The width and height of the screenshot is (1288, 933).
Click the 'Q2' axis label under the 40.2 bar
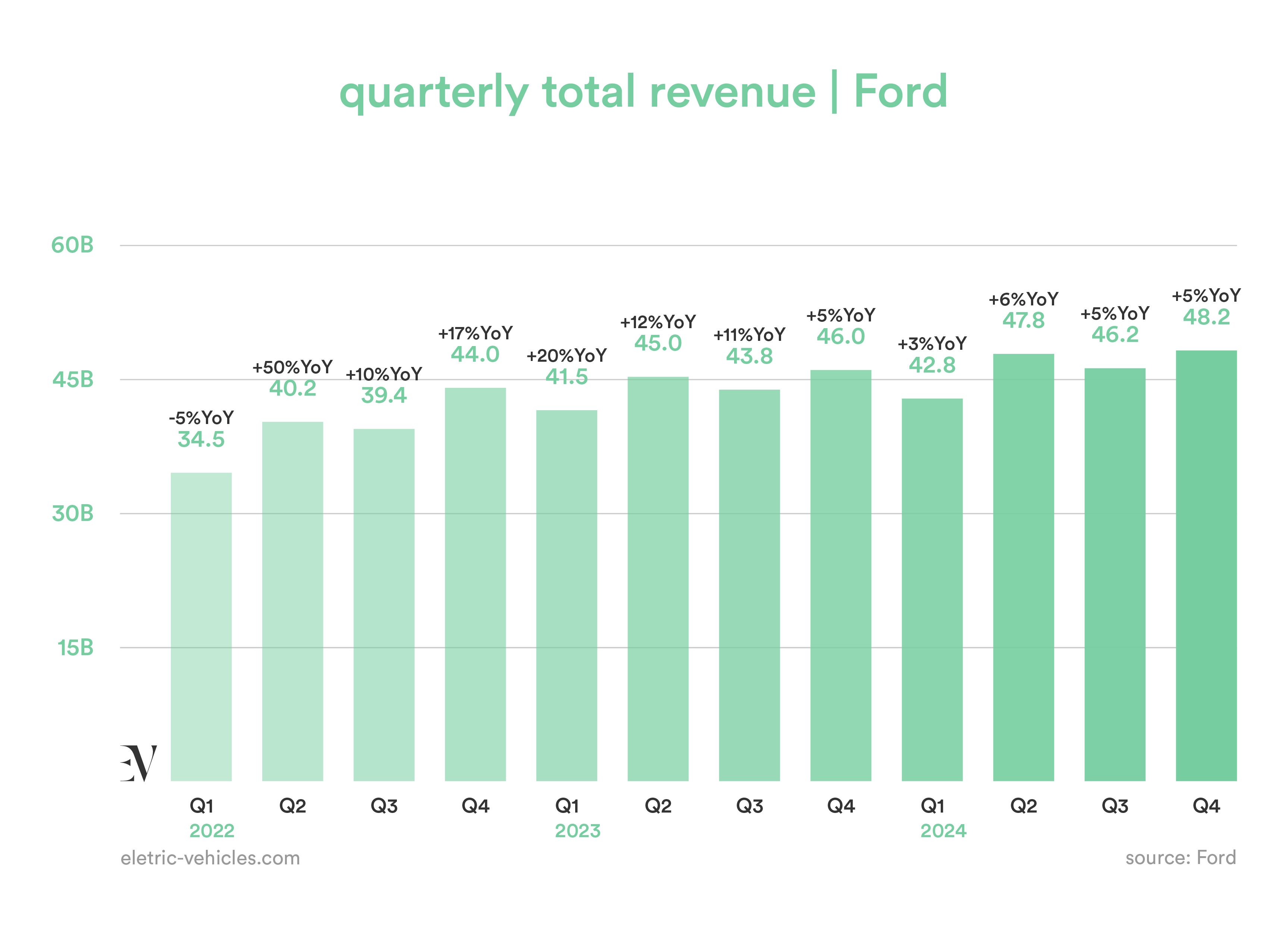pyautogui.click(x=292, y=806)
